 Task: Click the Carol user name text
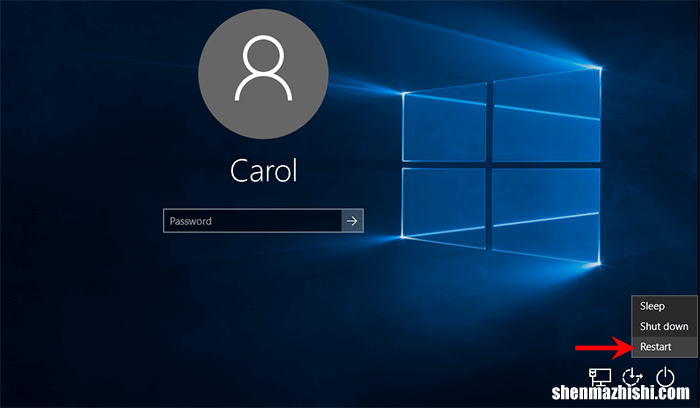(x=263, y=171)
